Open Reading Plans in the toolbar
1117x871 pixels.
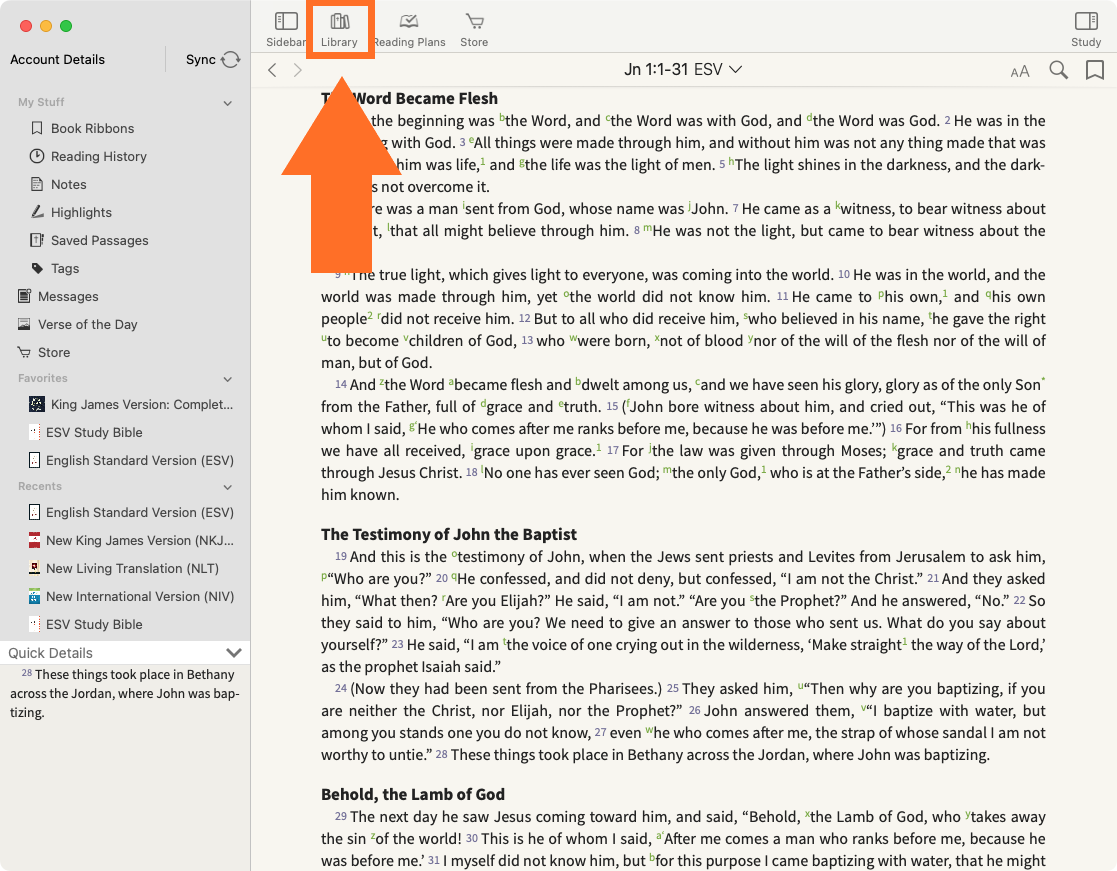409,30
